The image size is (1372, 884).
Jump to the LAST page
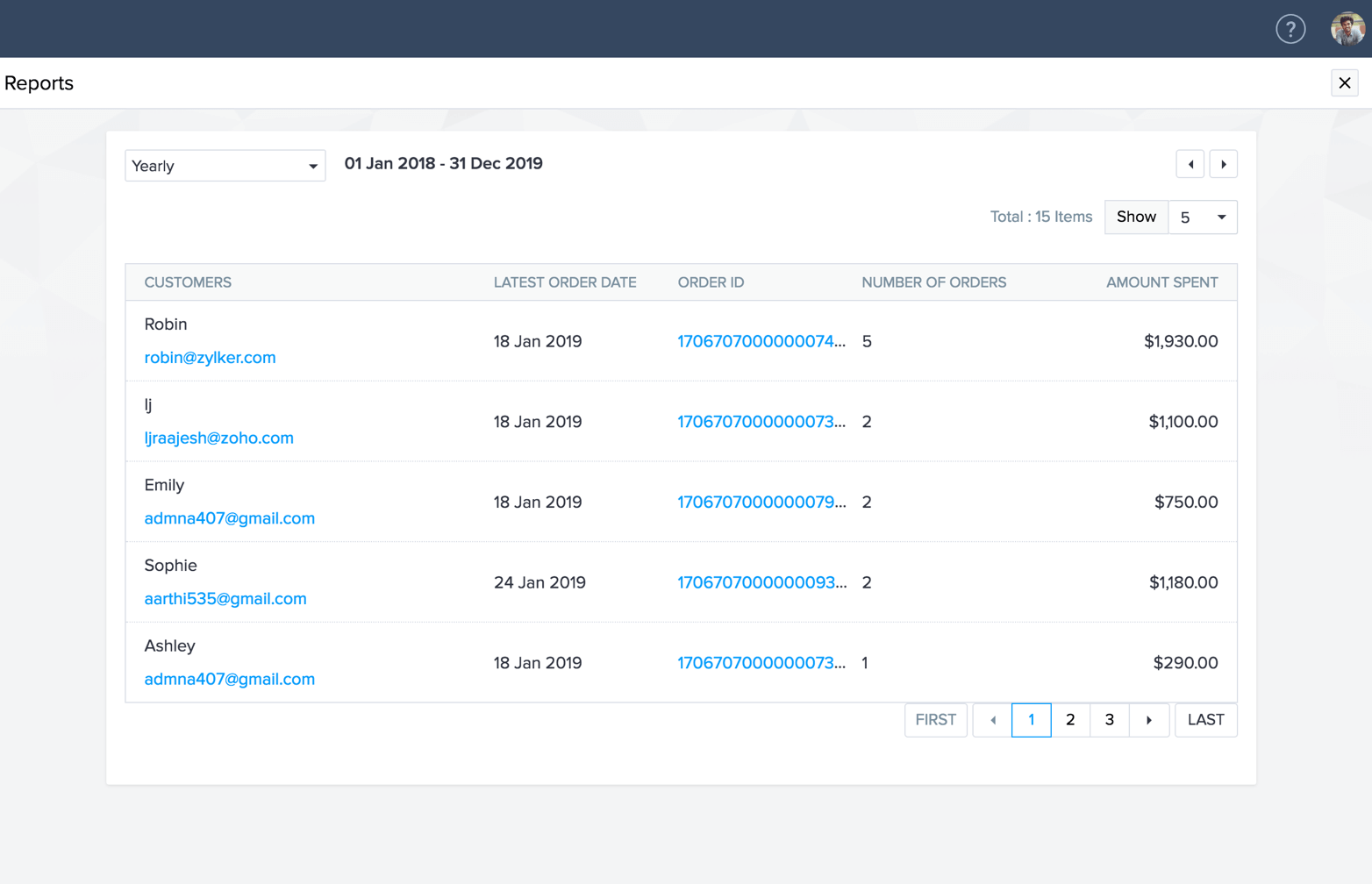(1205, 720)
